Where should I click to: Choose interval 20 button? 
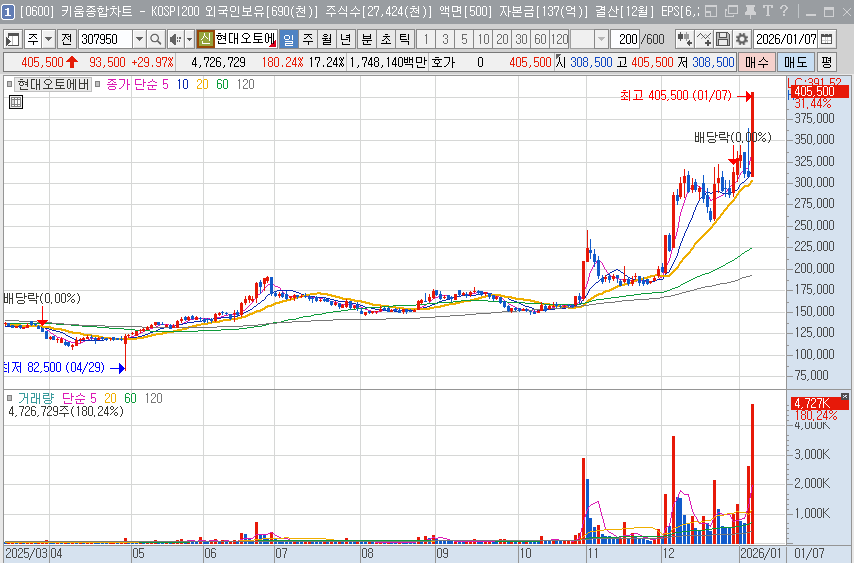pos(502,39)
